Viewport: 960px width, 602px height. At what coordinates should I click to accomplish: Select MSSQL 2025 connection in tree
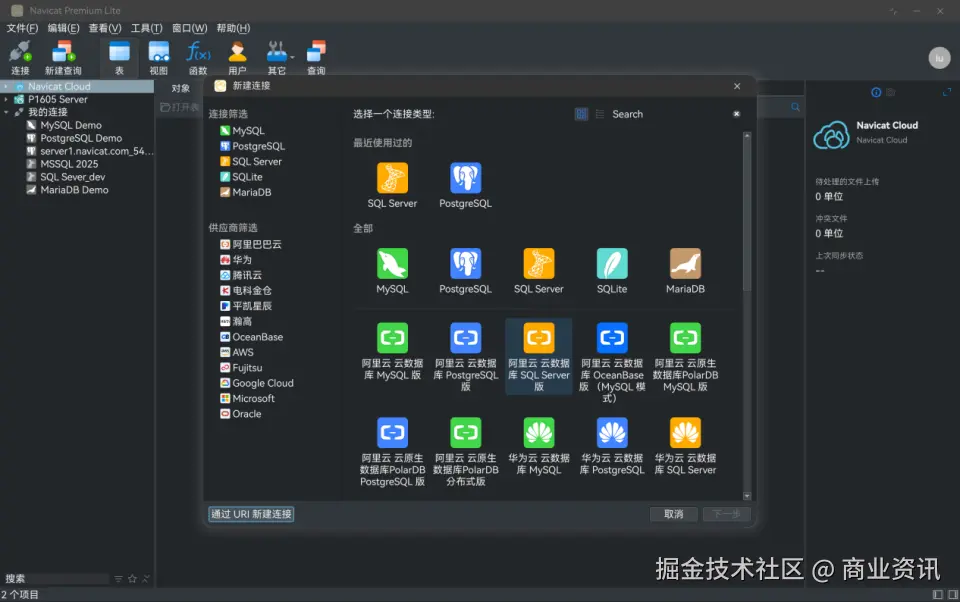[62, 164]
